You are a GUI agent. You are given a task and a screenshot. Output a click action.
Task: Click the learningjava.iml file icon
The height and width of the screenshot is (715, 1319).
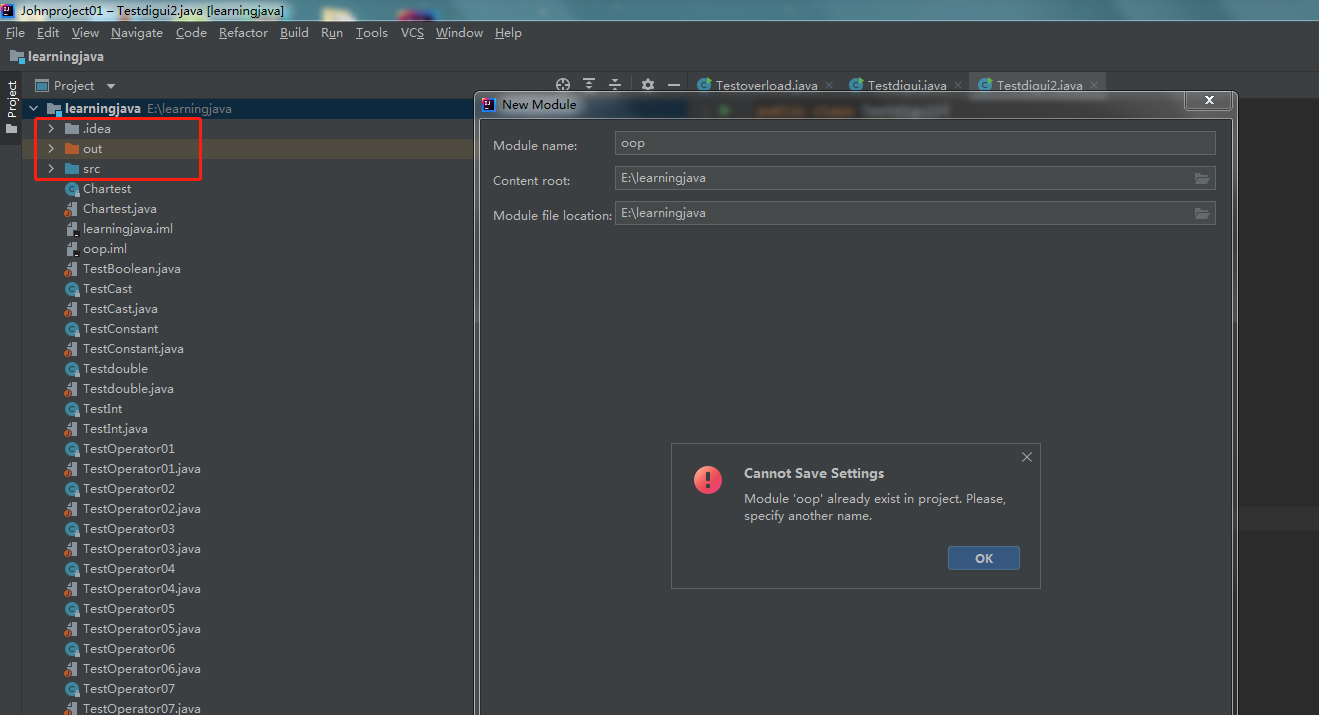point(72,229)
